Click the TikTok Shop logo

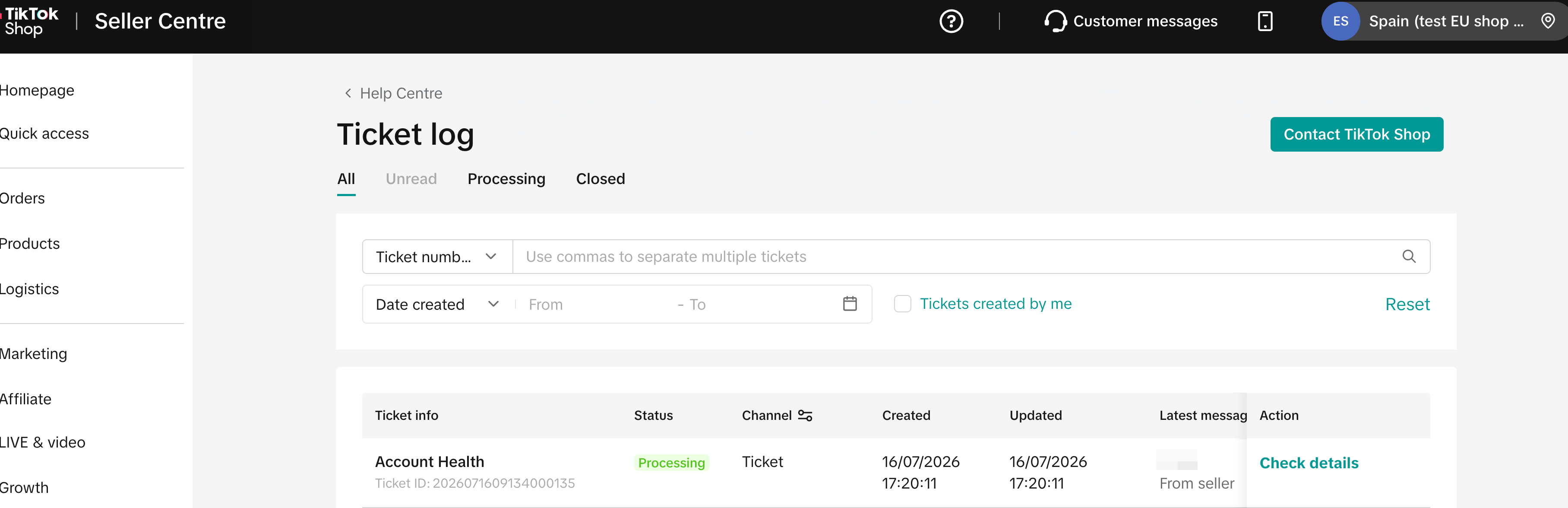pos(30,21)
